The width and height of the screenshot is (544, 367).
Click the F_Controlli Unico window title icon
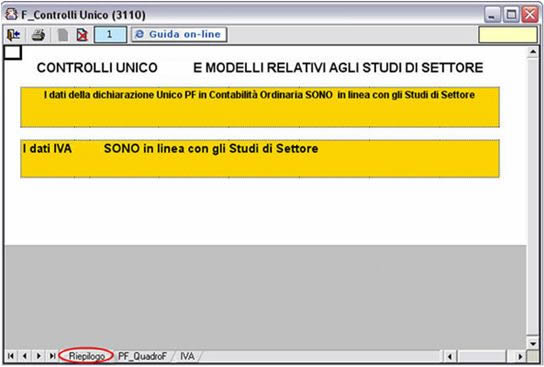click(x=11, y=14)
